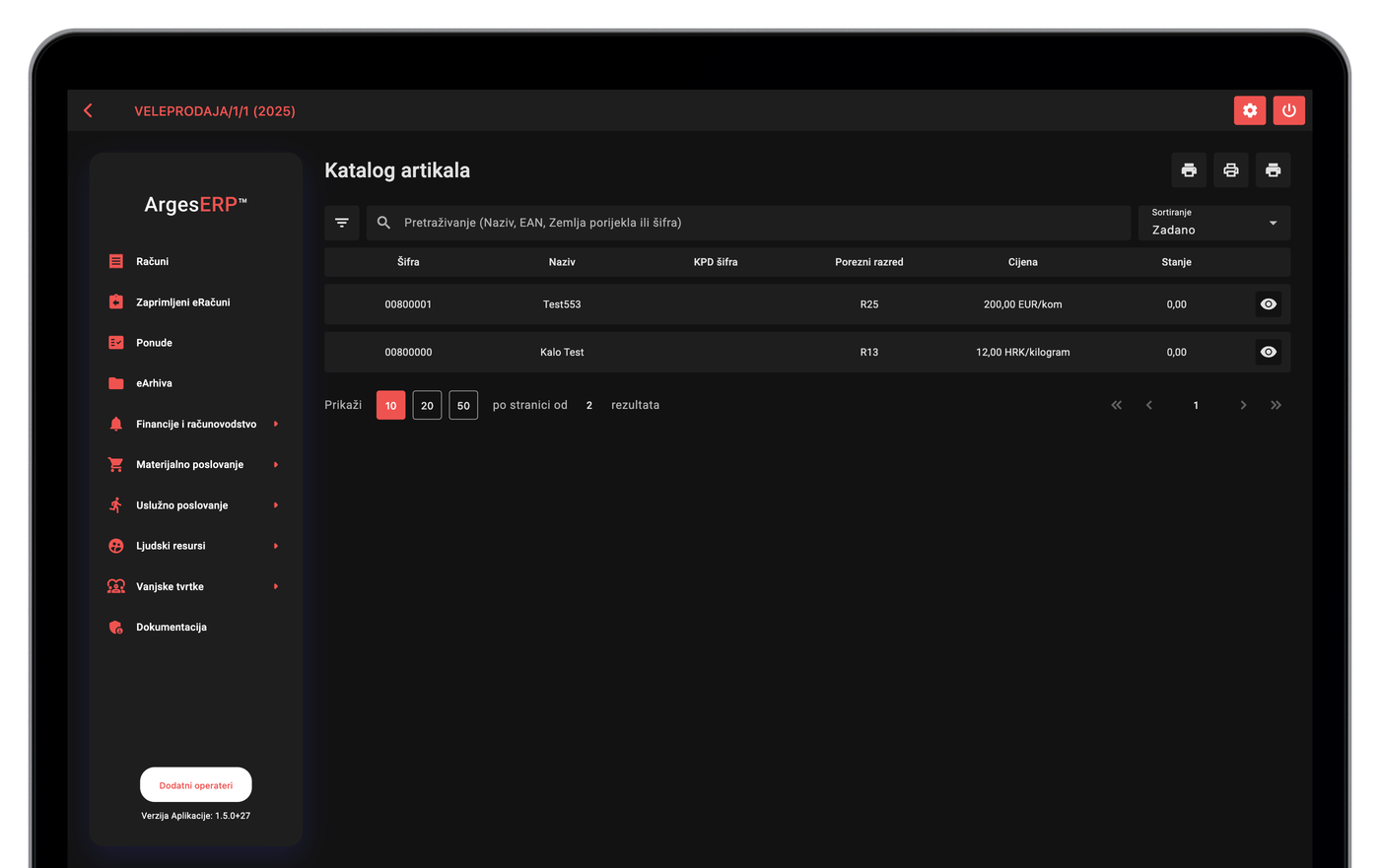
Task: Click the R25 tax class cell
Action: [869, 304]
